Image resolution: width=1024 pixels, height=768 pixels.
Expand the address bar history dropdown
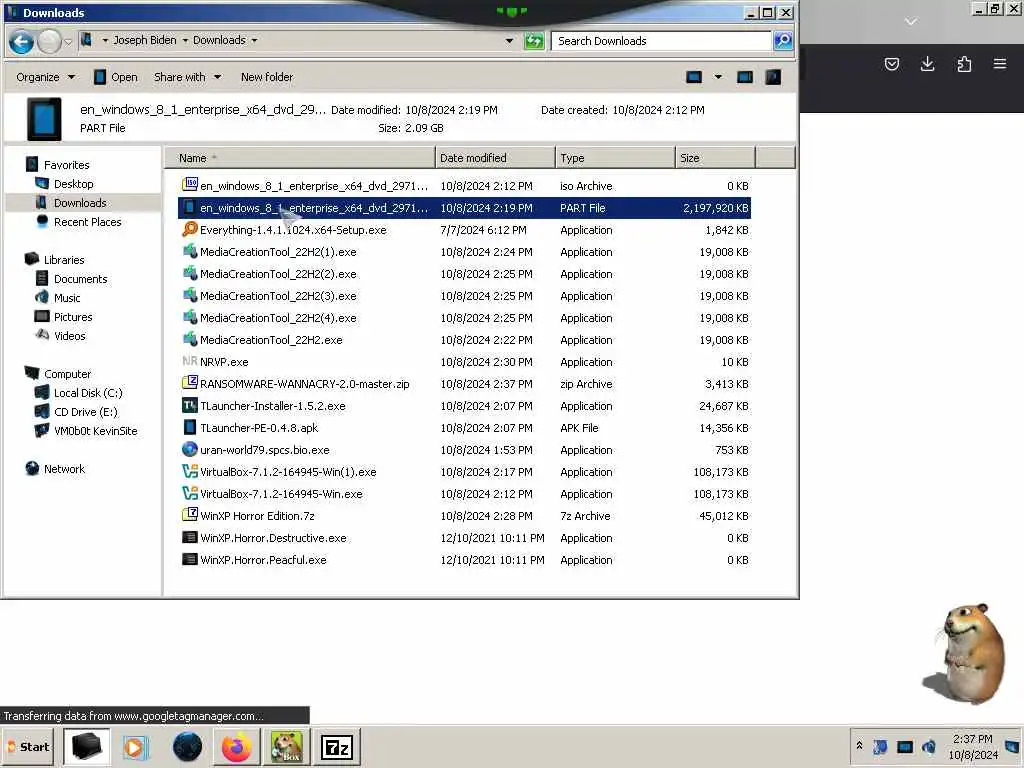tap(509, 40)
